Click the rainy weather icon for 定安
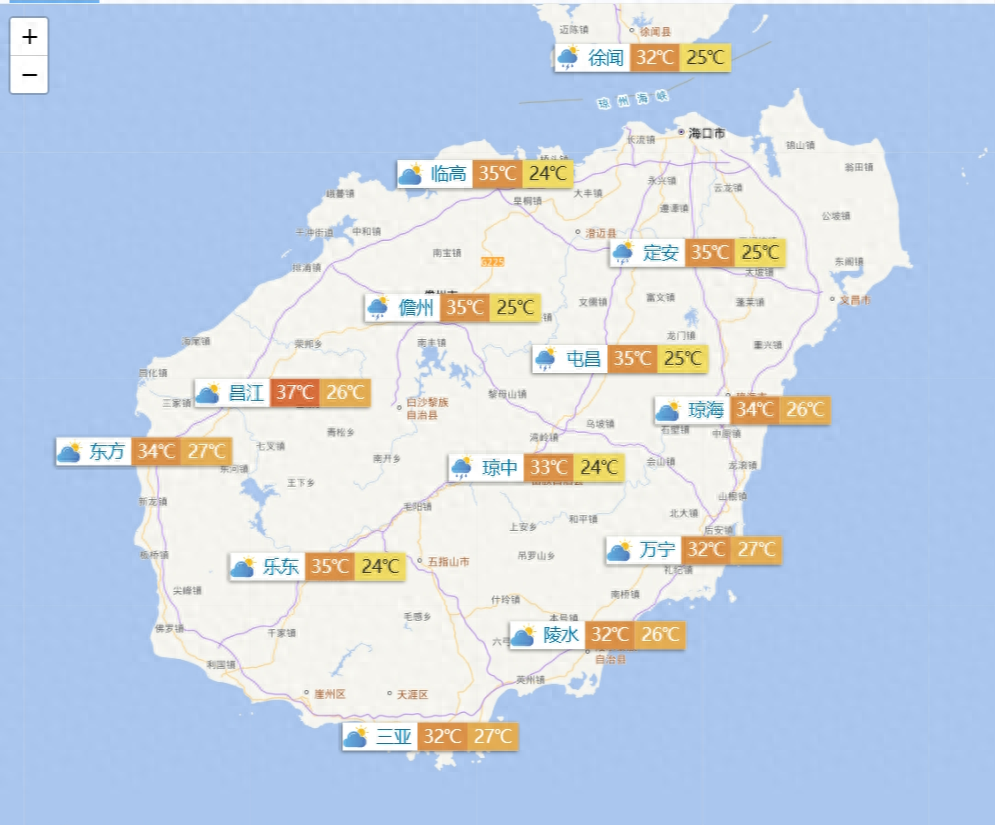Viewport: 995px width, 825px height. pyautogui.click(x=623, y=253)
